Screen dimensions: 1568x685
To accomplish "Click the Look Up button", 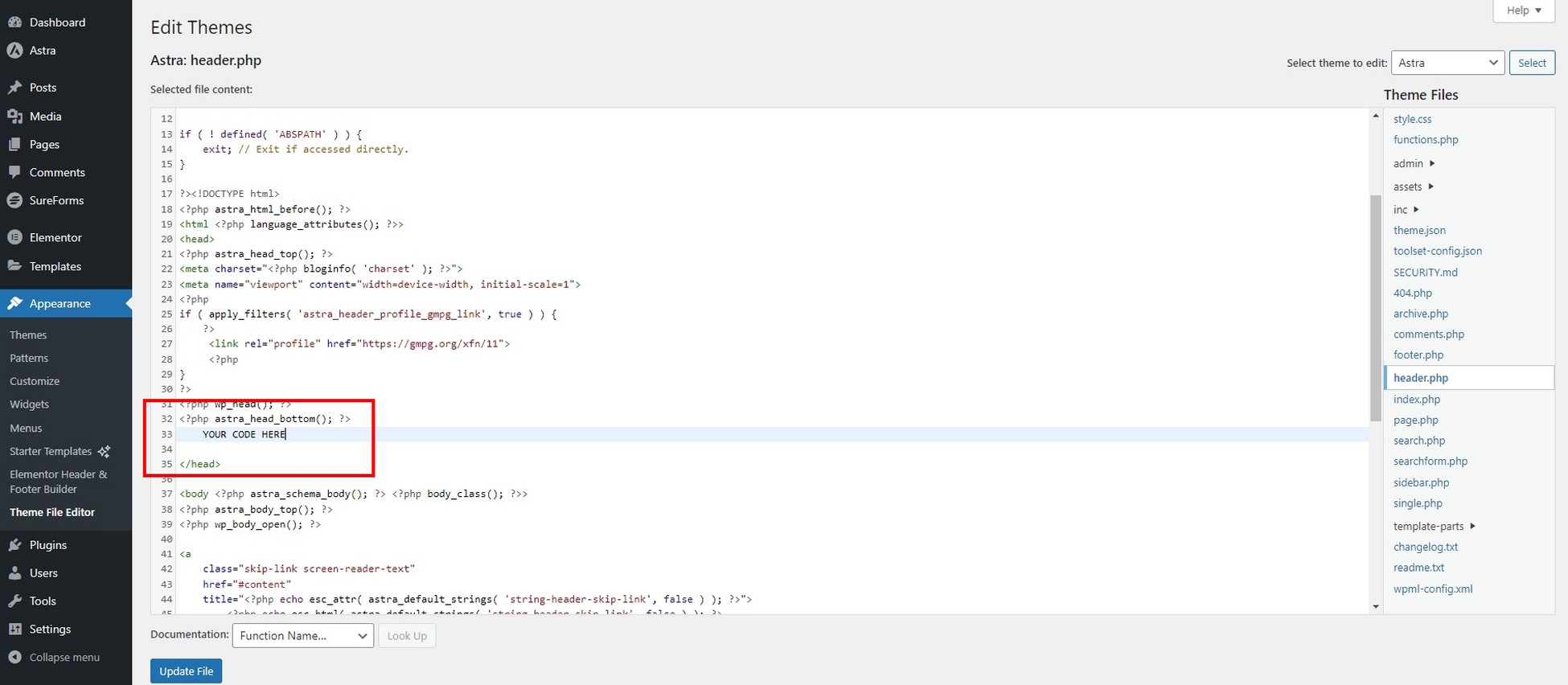I will click(x=407, y=636).
